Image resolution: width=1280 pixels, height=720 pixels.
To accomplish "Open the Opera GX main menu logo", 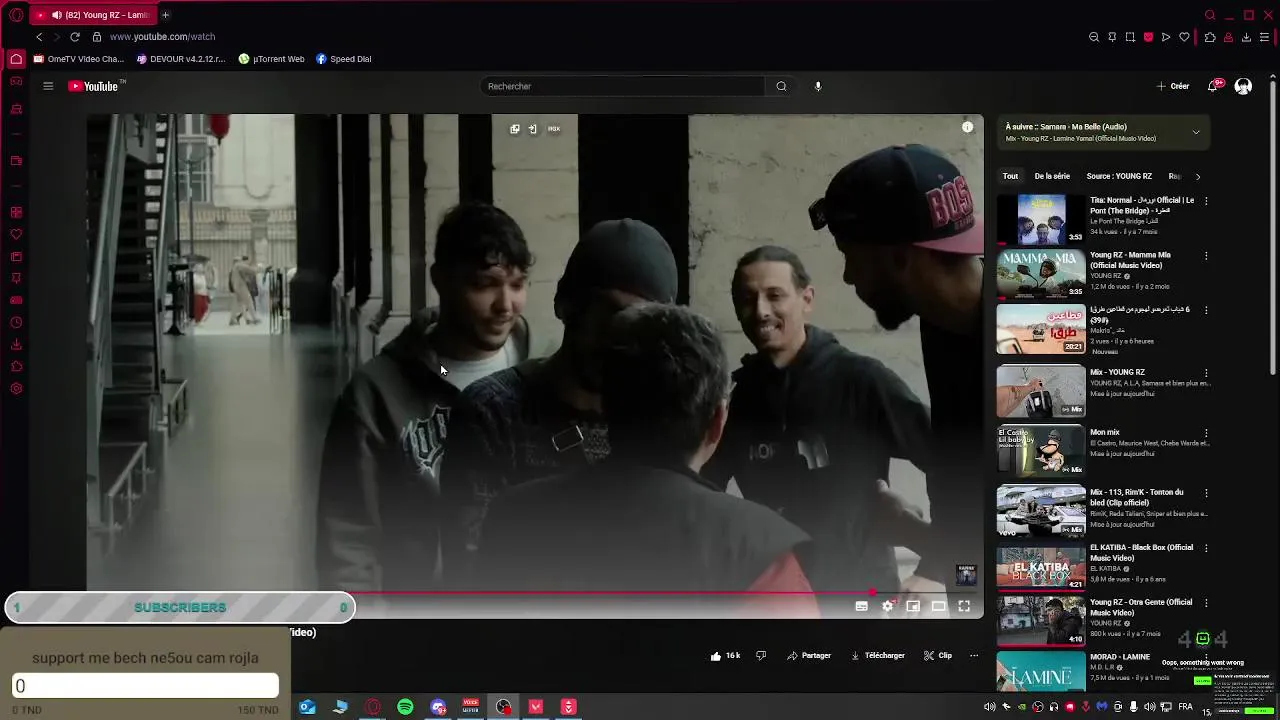I will pos(16,15).
